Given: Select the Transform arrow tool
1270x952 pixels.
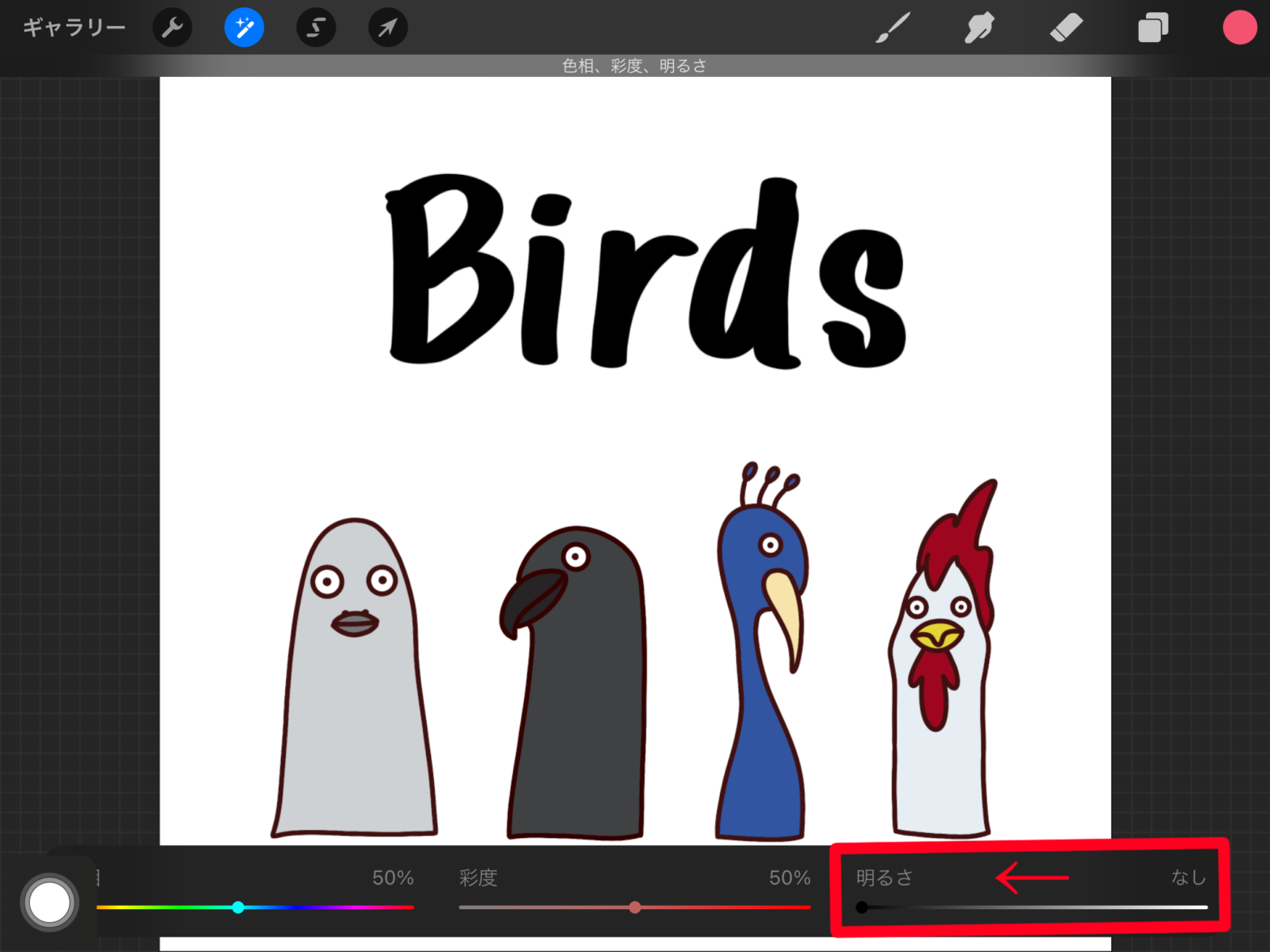Looking at the screenshot, I should pyautogui.click(x=388, y=28).
